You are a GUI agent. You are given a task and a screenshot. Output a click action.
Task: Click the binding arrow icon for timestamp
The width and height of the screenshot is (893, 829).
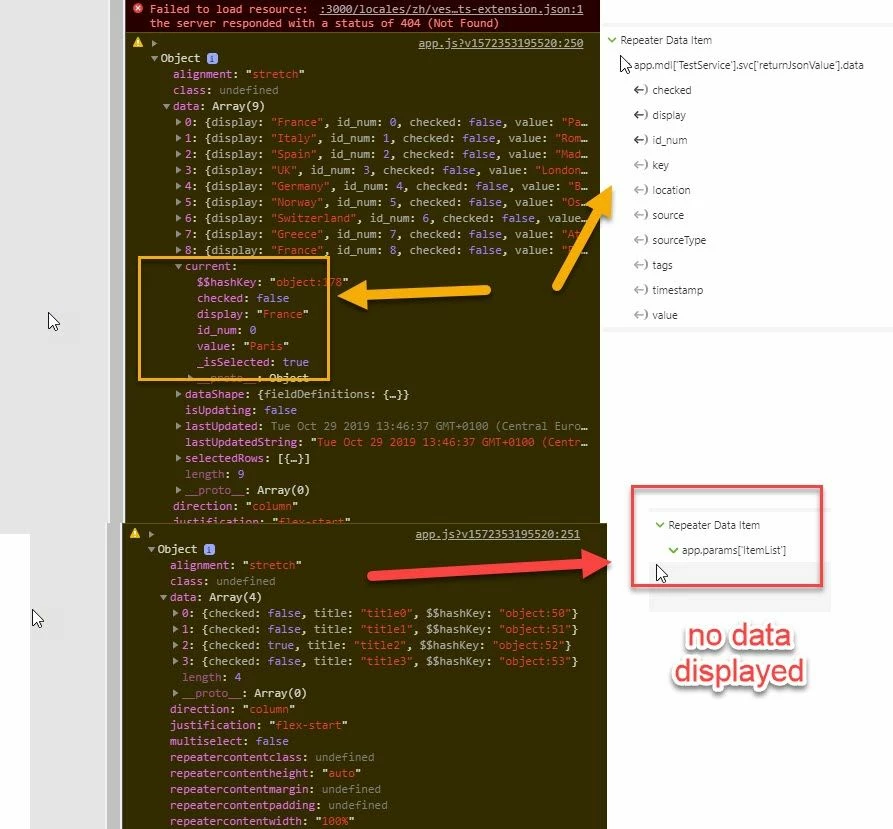[x=641, y=290]
